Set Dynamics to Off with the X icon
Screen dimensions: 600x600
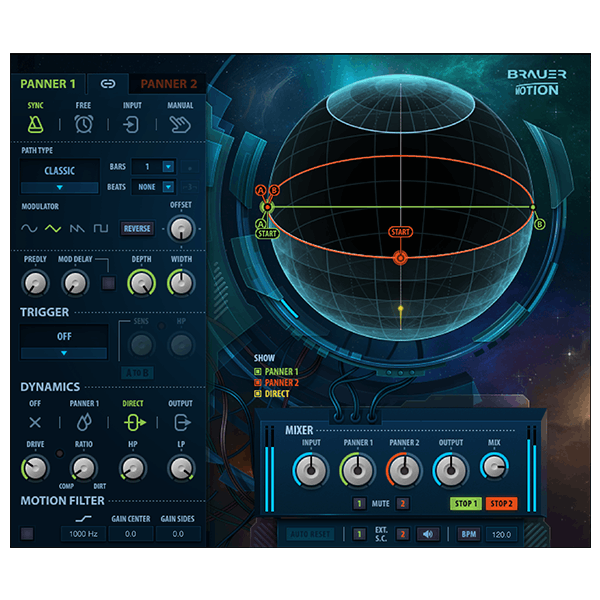click(x=35, y=423)
